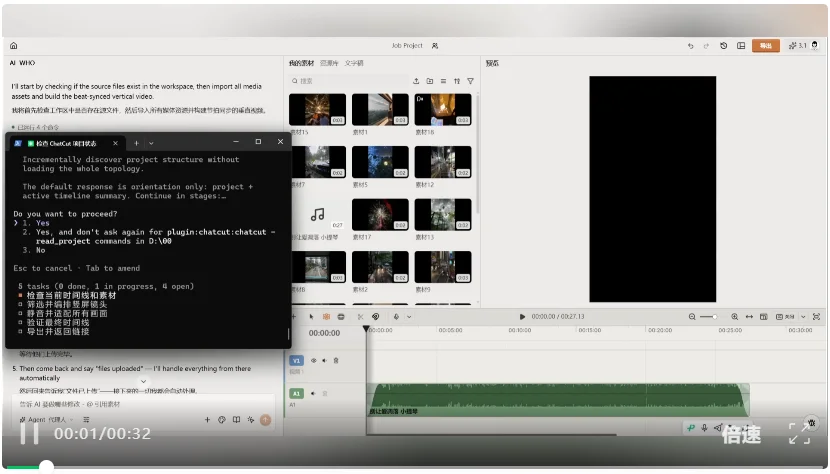Screen dimensions: 830x474
Task: Click the orange export button
Action: pyautogui.click(x=765, y=46)
